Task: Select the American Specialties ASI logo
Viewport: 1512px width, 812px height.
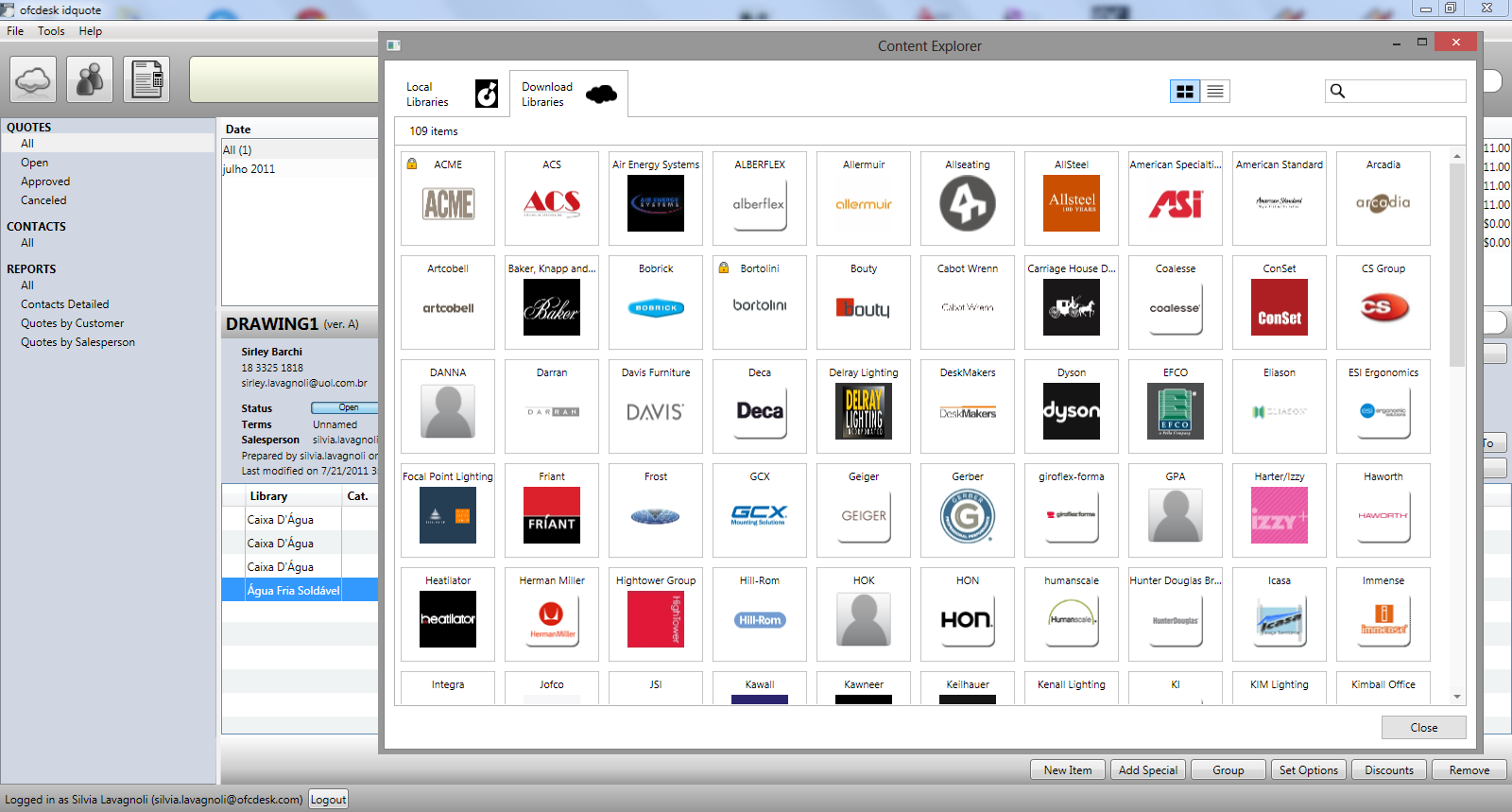Action: (x=1176, y=203)
